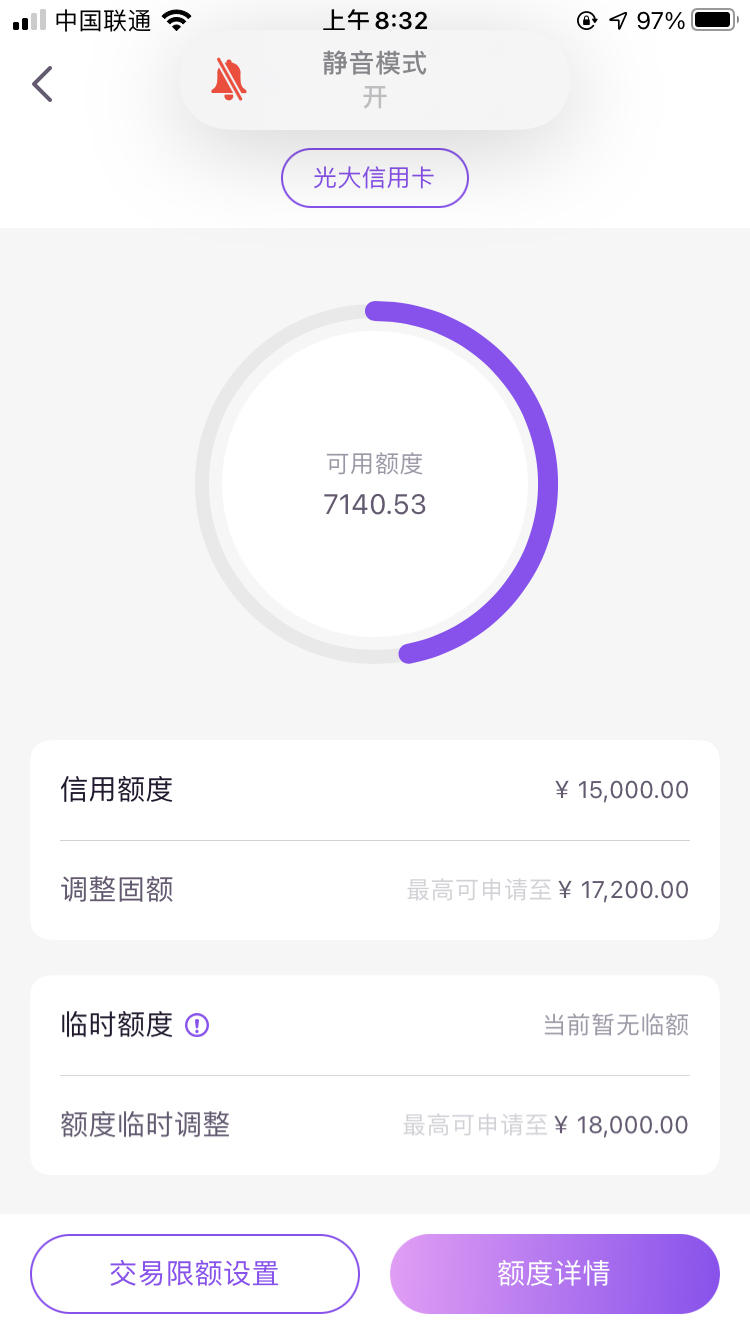The image size is (750, 1334).
Task: Click the purple credit usage ring
Action: point(375,482)
